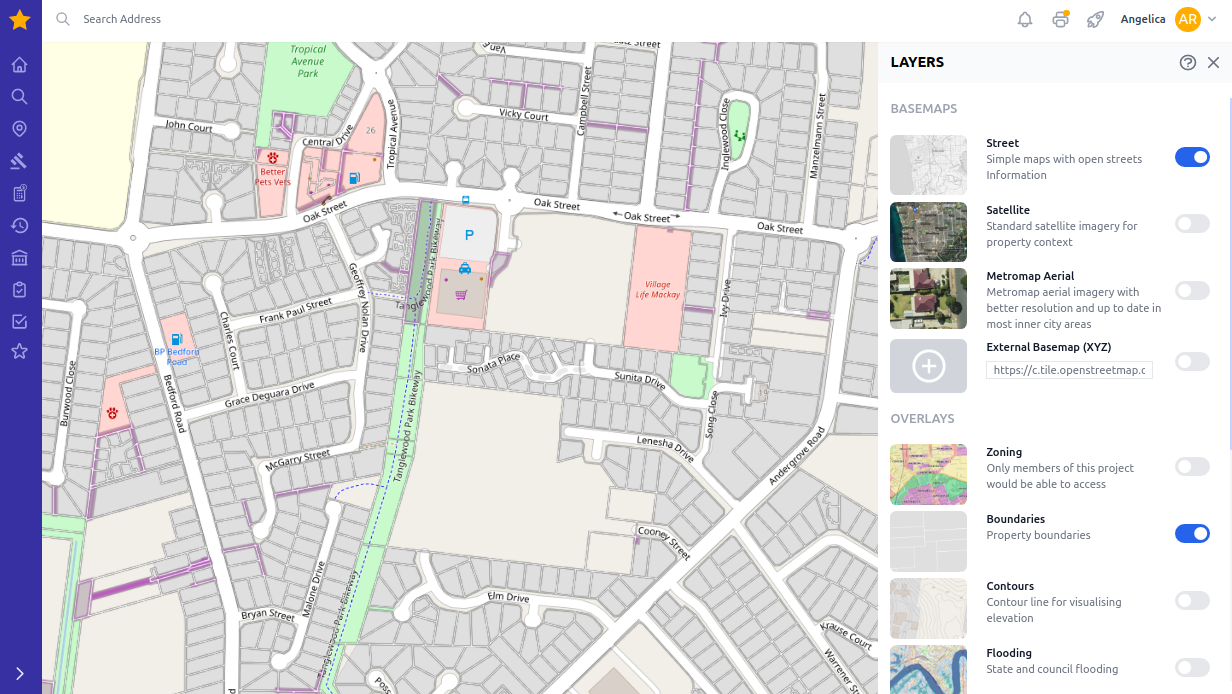This screenshot has height=694, width=1232.
Task: Click the Contours overlay thumbnail
Action: 928,608
